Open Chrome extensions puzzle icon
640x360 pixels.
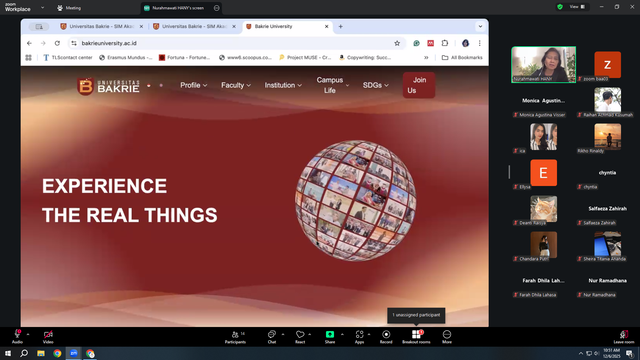[445, 43]
